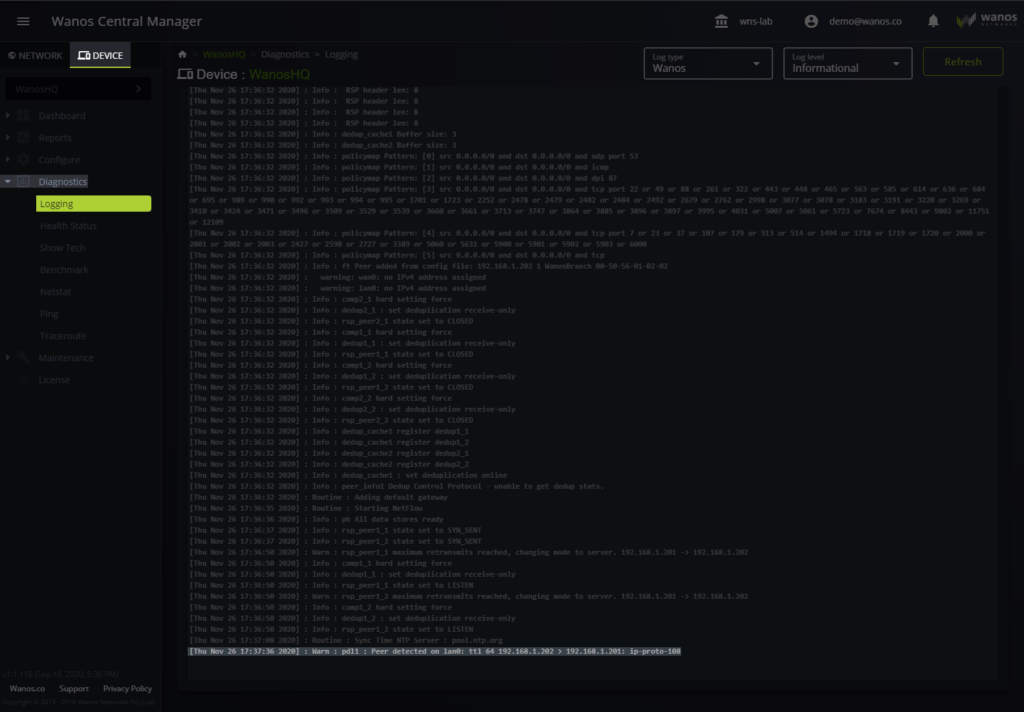Select the Logging menu entry
Viewport: 1024px width, 712px height.
[x=93, y=203]
